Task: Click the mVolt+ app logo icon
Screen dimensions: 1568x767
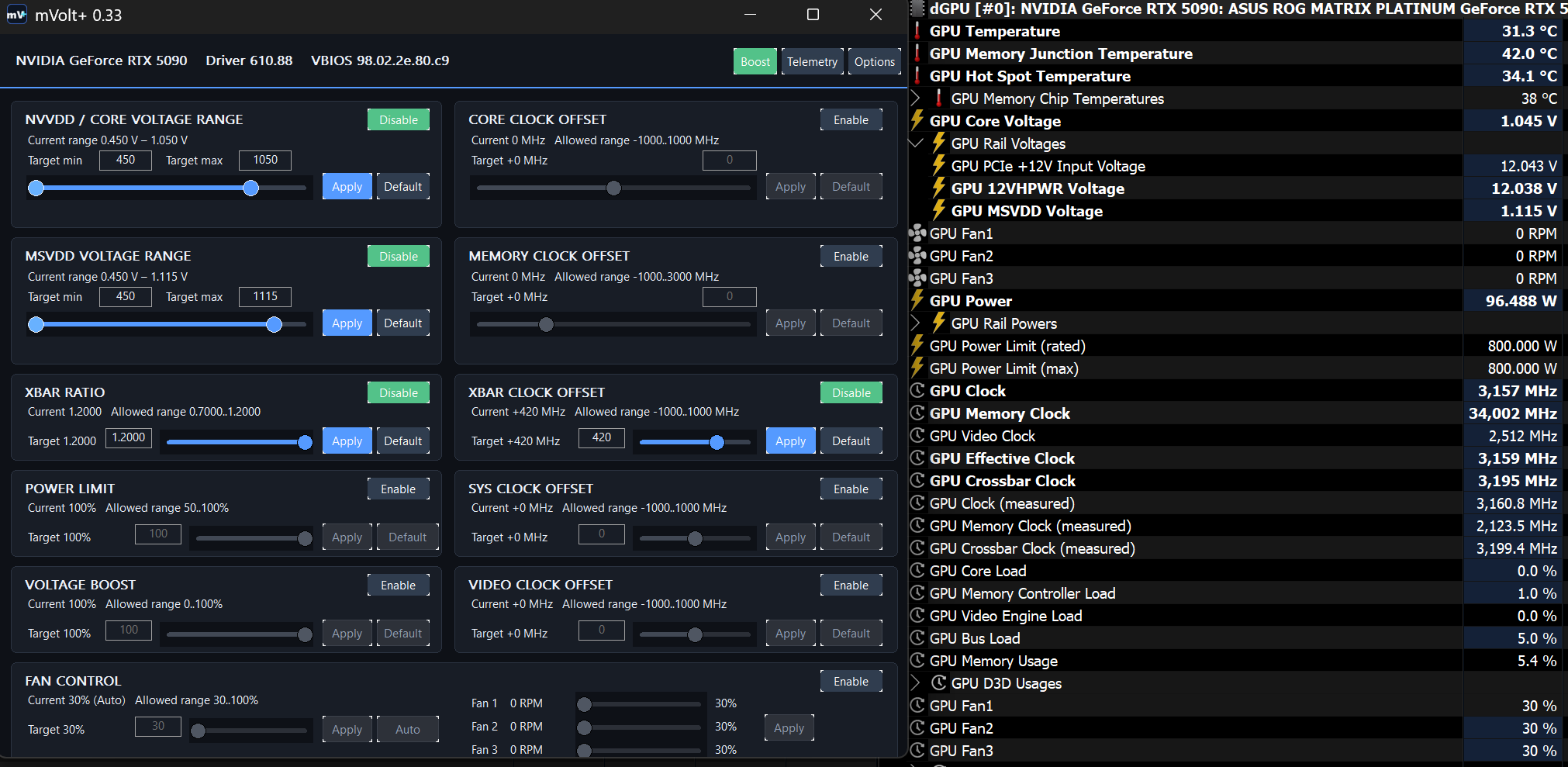Action: pos(17,15)
